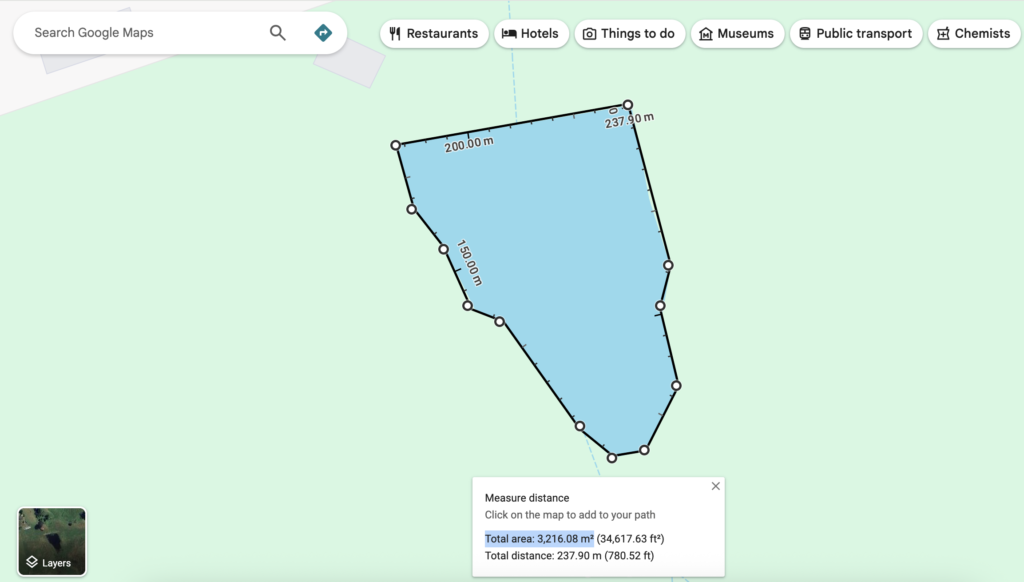This screenshot has height=582, width=1024.
Task: Click the highlighted Total area text
Action: click(539, 538)
